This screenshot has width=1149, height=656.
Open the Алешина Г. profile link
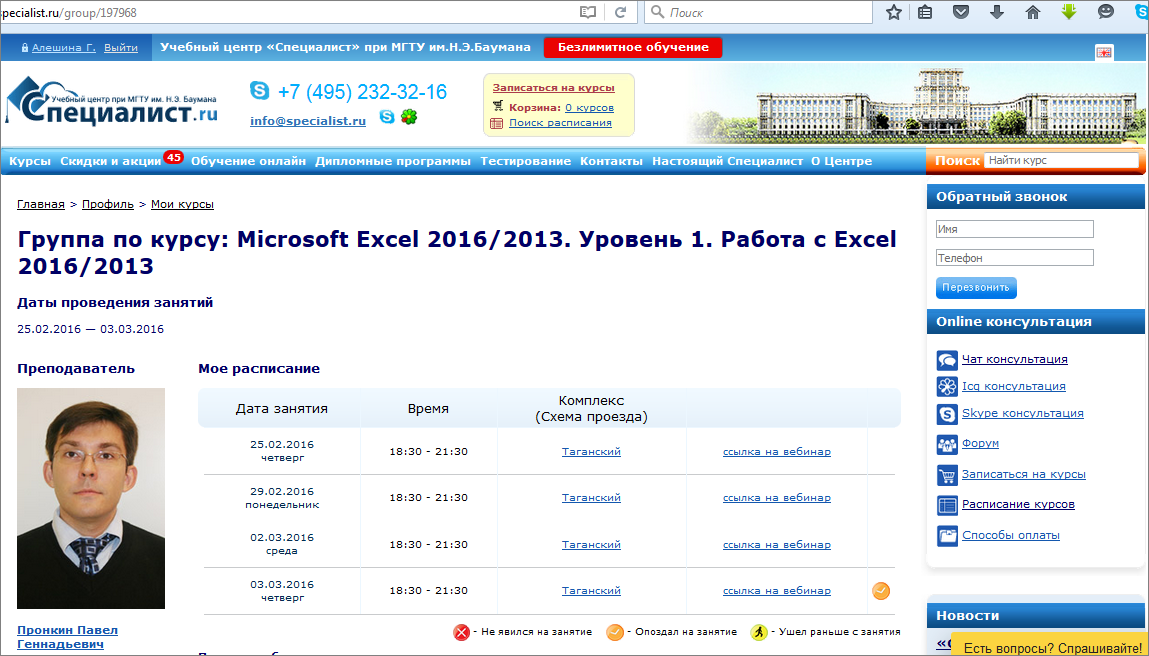(x=64, y=48)
